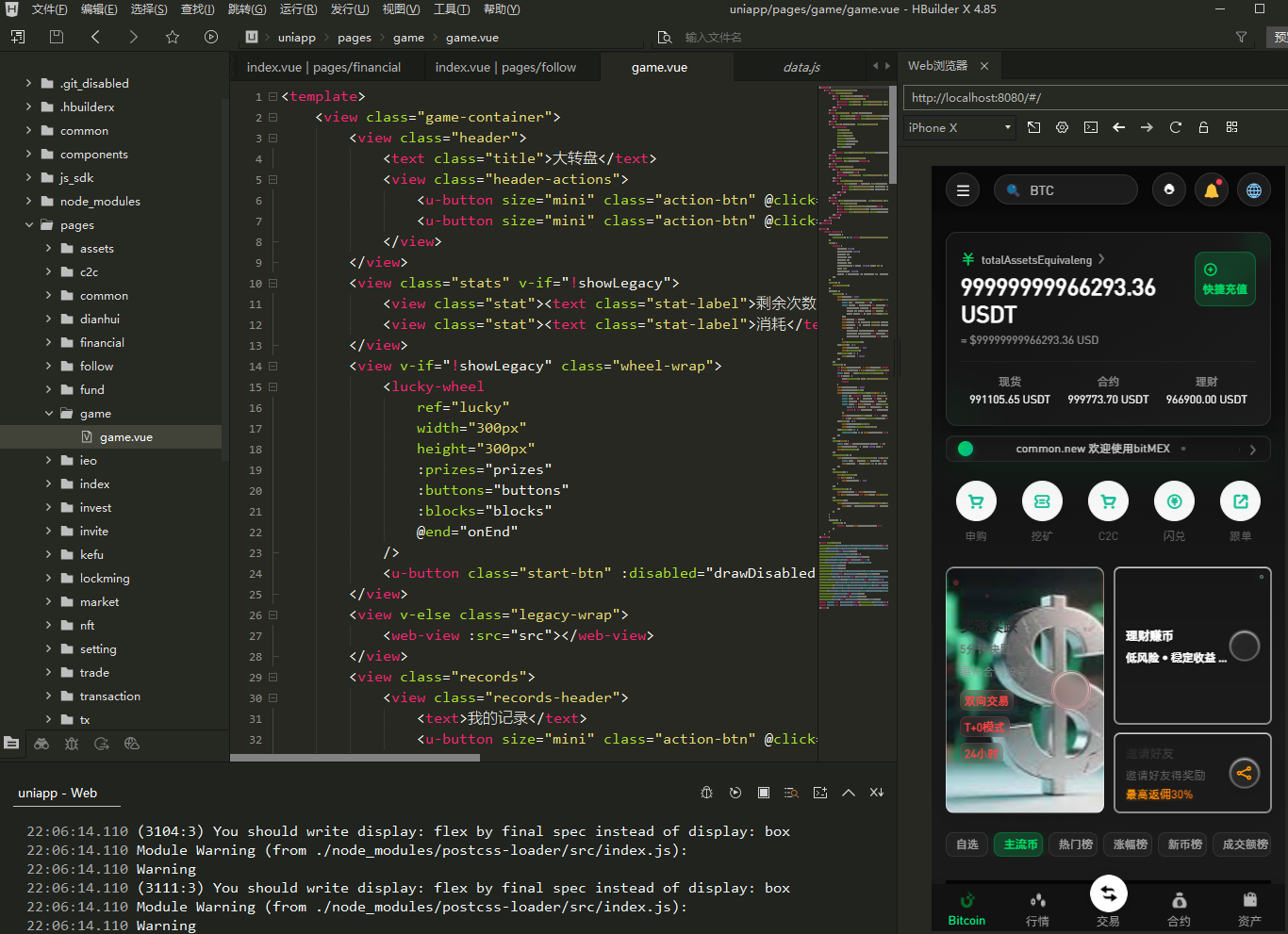Collapse the pages folder in the tree
The image size is (1288, 934).
tap(29, 225)
